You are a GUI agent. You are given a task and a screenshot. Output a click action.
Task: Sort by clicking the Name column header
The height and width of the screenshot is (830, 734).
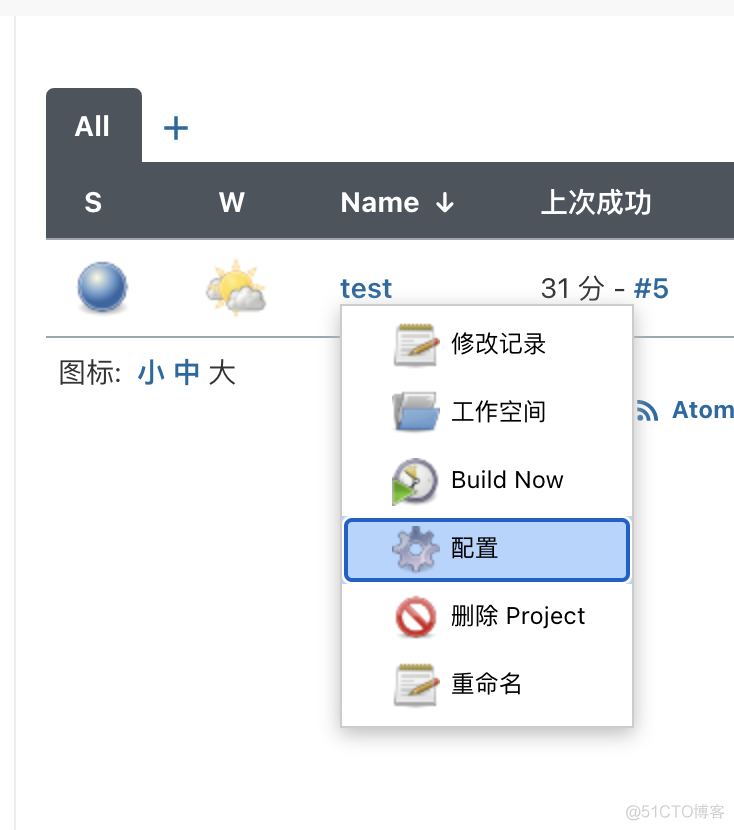380,202
